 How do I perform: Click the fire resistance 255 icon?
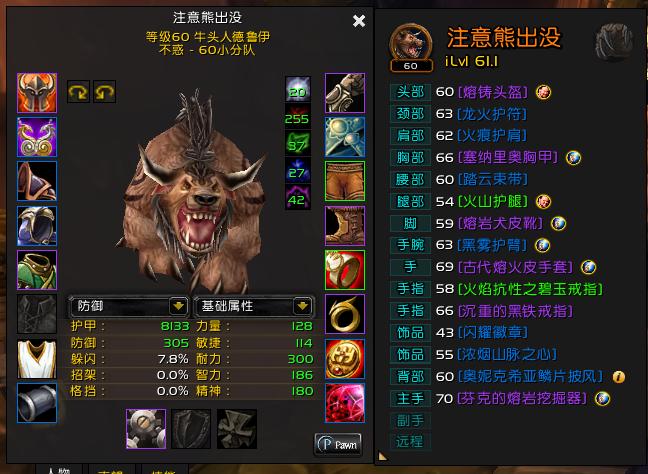[x=297, y=116]
